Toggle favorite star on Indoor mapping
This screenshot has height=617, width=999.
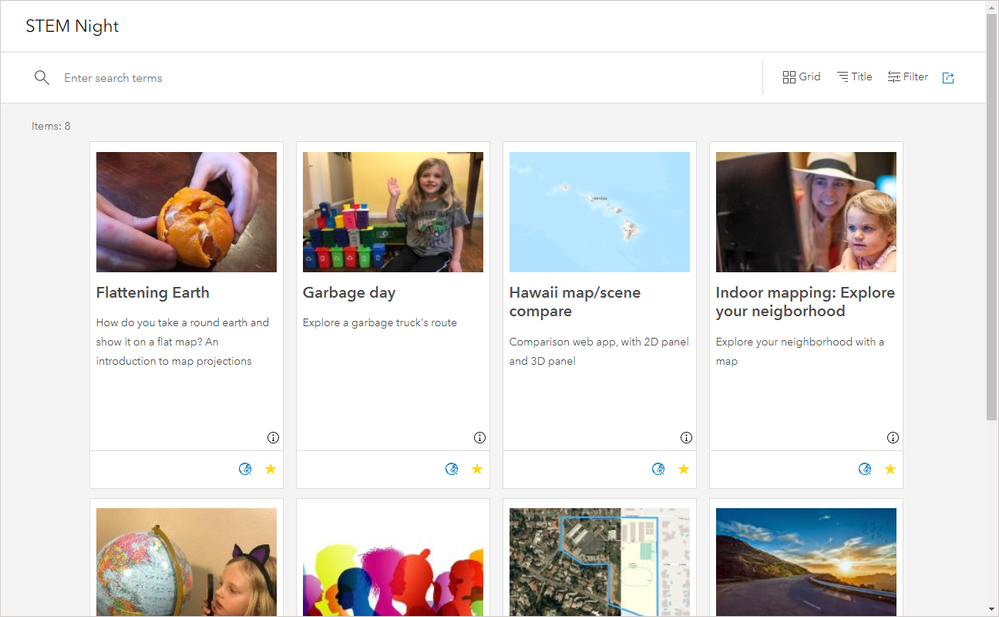[x=890, y=469]
